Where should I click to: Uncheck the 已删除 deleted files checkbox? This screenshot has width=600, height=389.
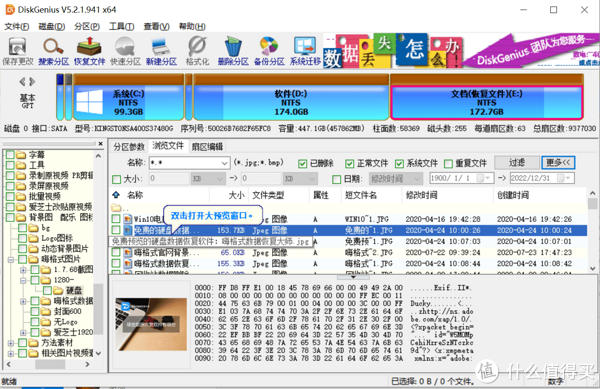[302, 164]
